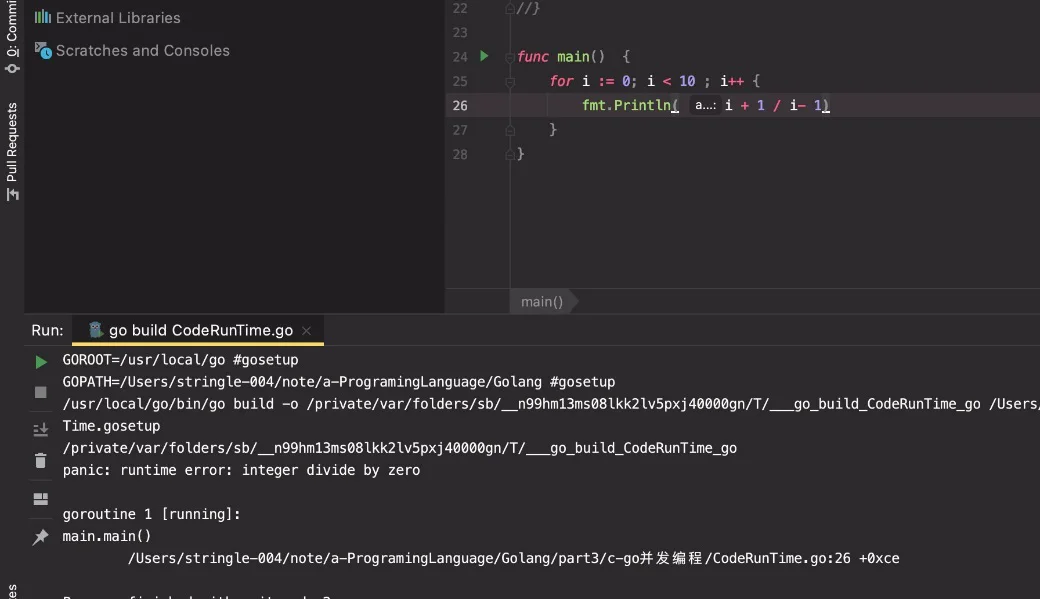Open the Commit tool window

(12, 36)
